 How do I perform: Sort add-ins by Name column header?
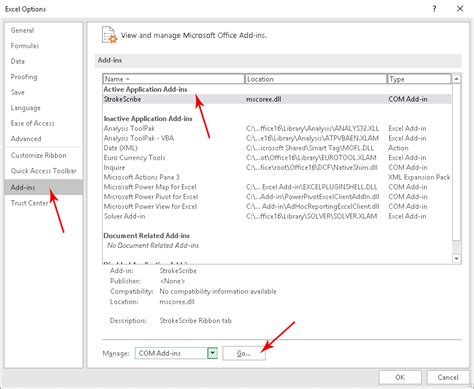[173, 79]
